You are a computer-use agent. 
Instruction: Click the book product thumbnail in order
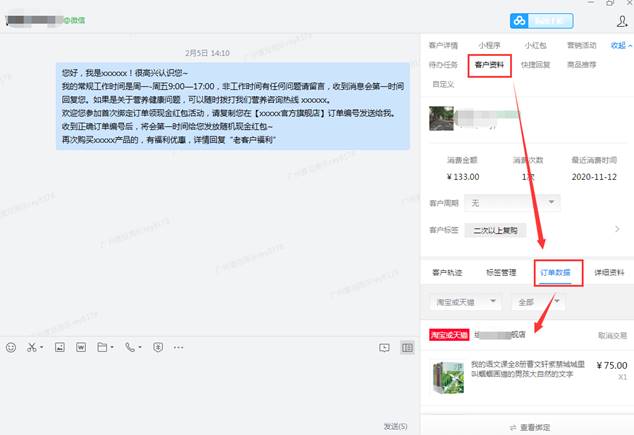tap(447, 376)
